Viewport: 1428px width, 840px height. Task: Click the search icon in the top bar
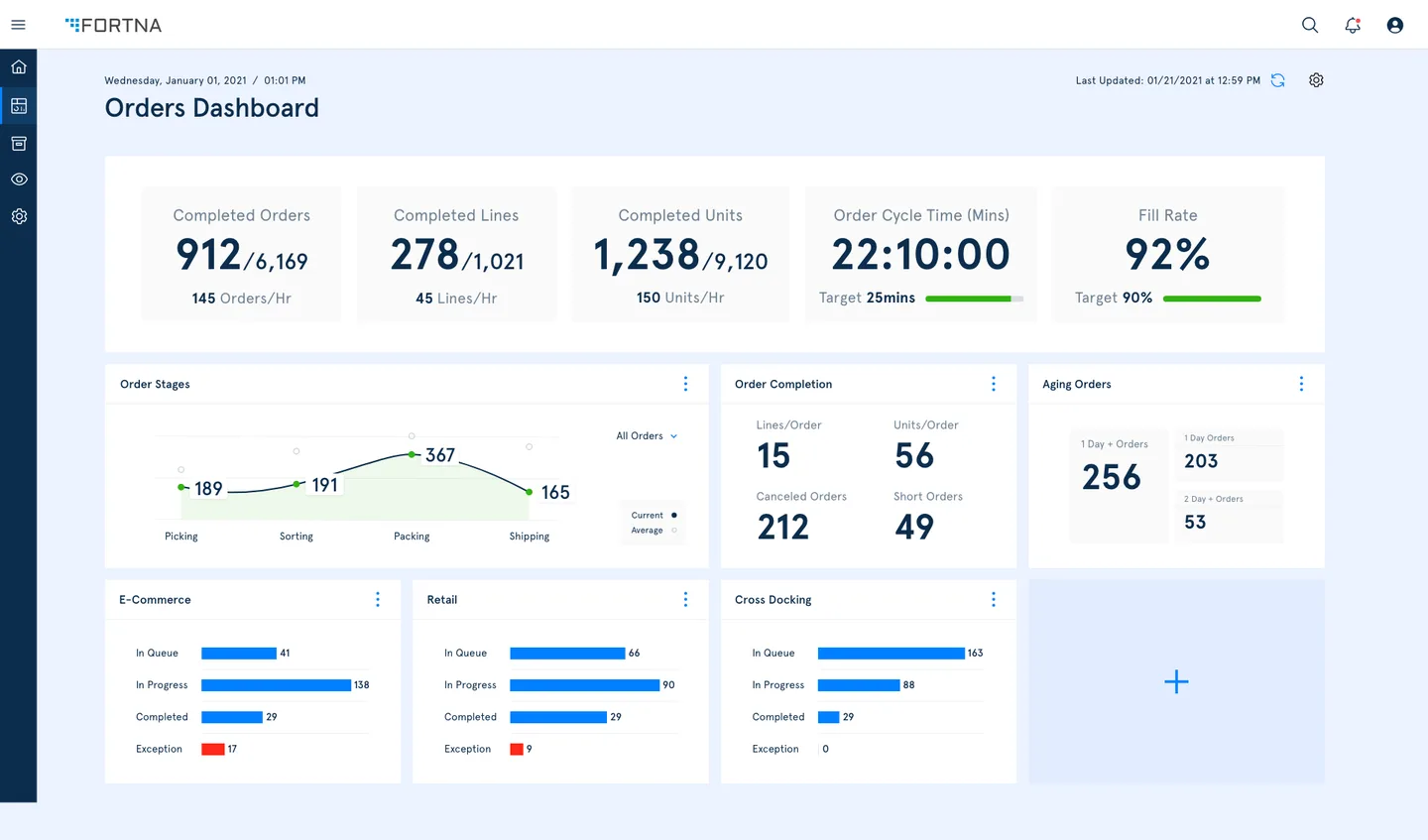pyautogui.click(x=1309, y=25)
